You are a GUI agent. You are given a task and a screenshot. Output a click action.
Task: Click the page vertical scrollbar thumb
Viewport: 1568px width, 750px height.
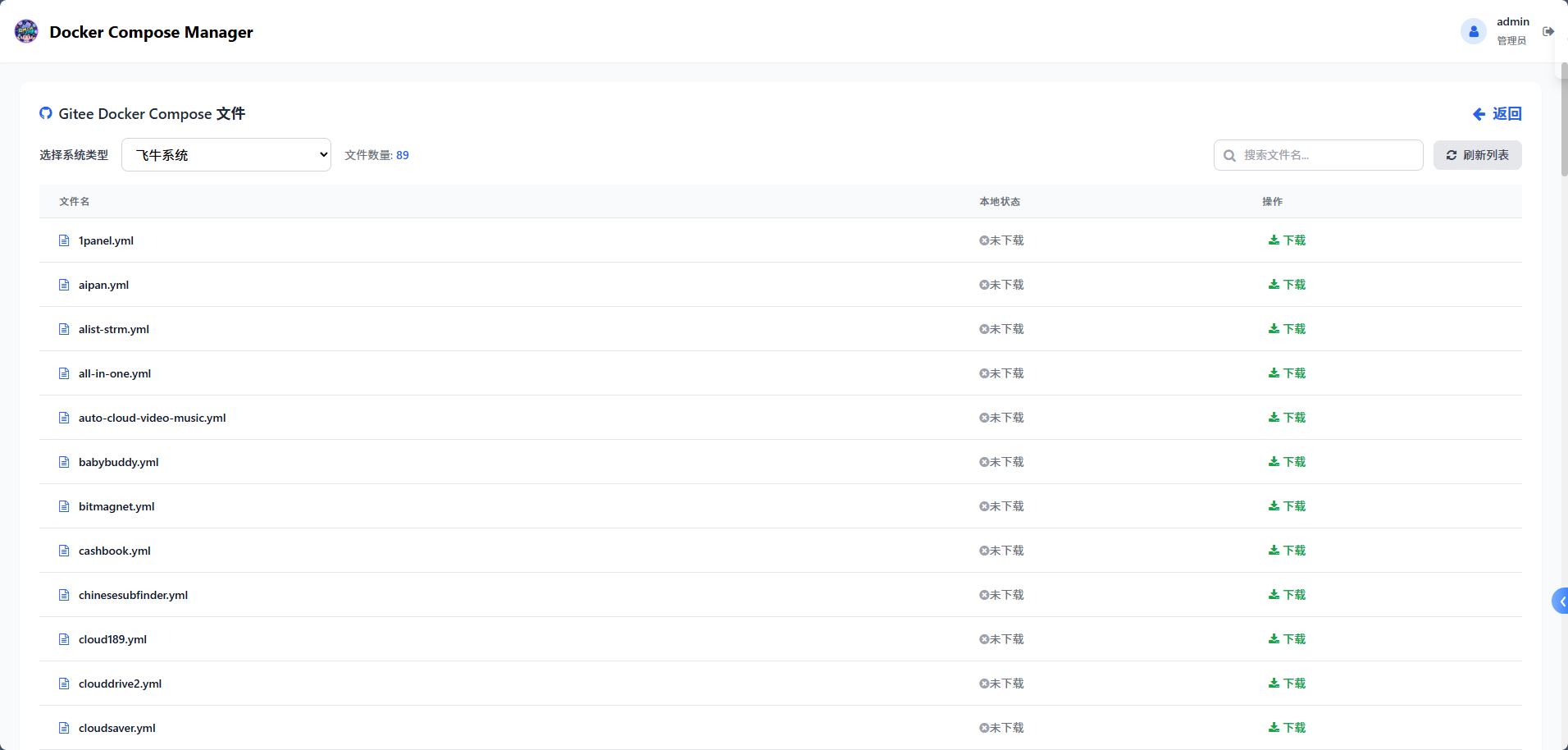[1564, 119]
